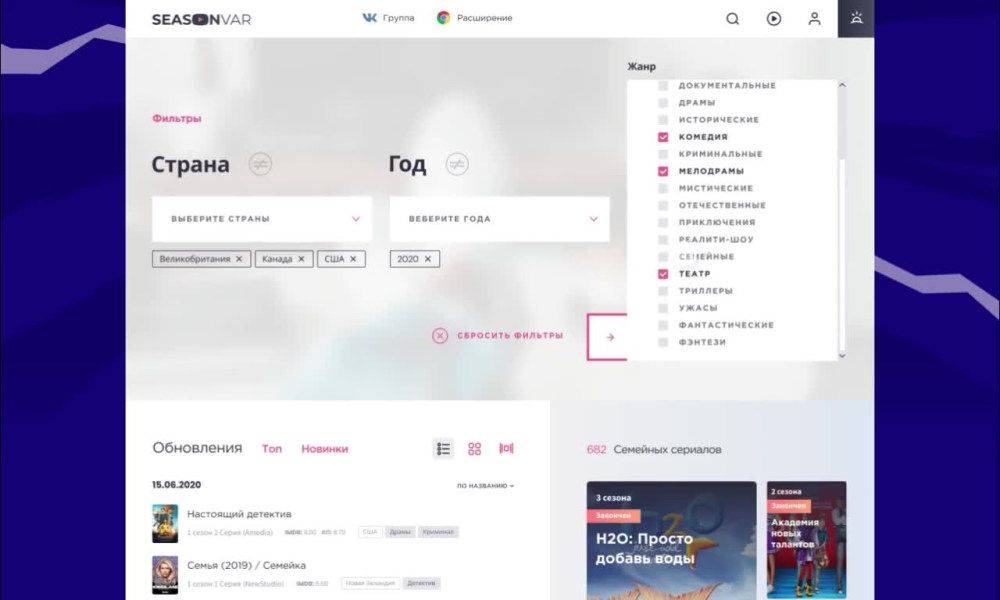Open the H2O: Просто добавь воды card
The image size is (1000, 600).
672,540
